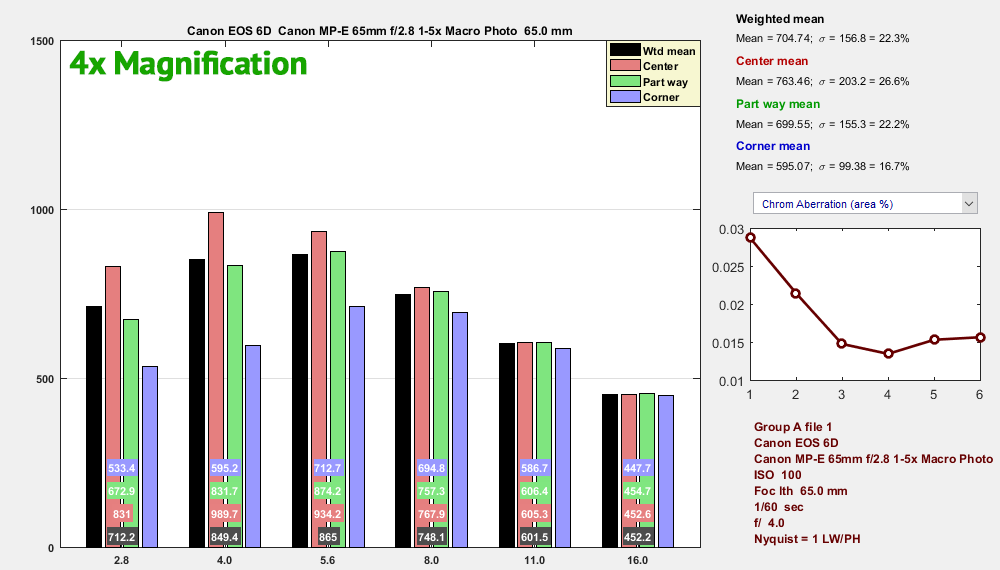Click the 601.5 weighted mean value

pyautogui.click(x=534, y=537)
